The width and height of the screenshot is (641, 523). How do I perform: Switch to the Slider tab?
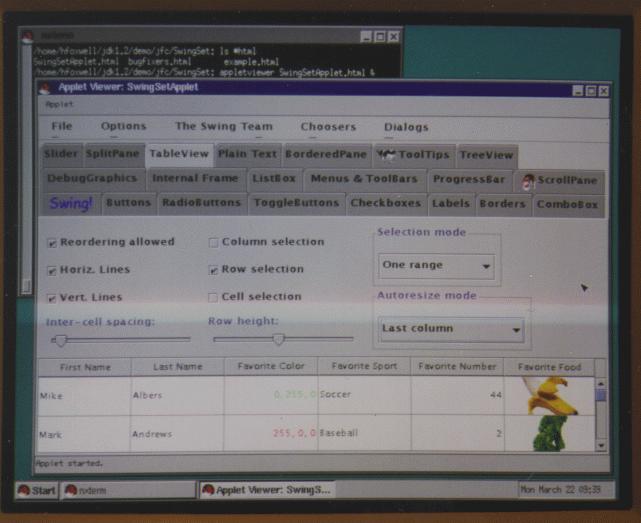tap(61, 155)
